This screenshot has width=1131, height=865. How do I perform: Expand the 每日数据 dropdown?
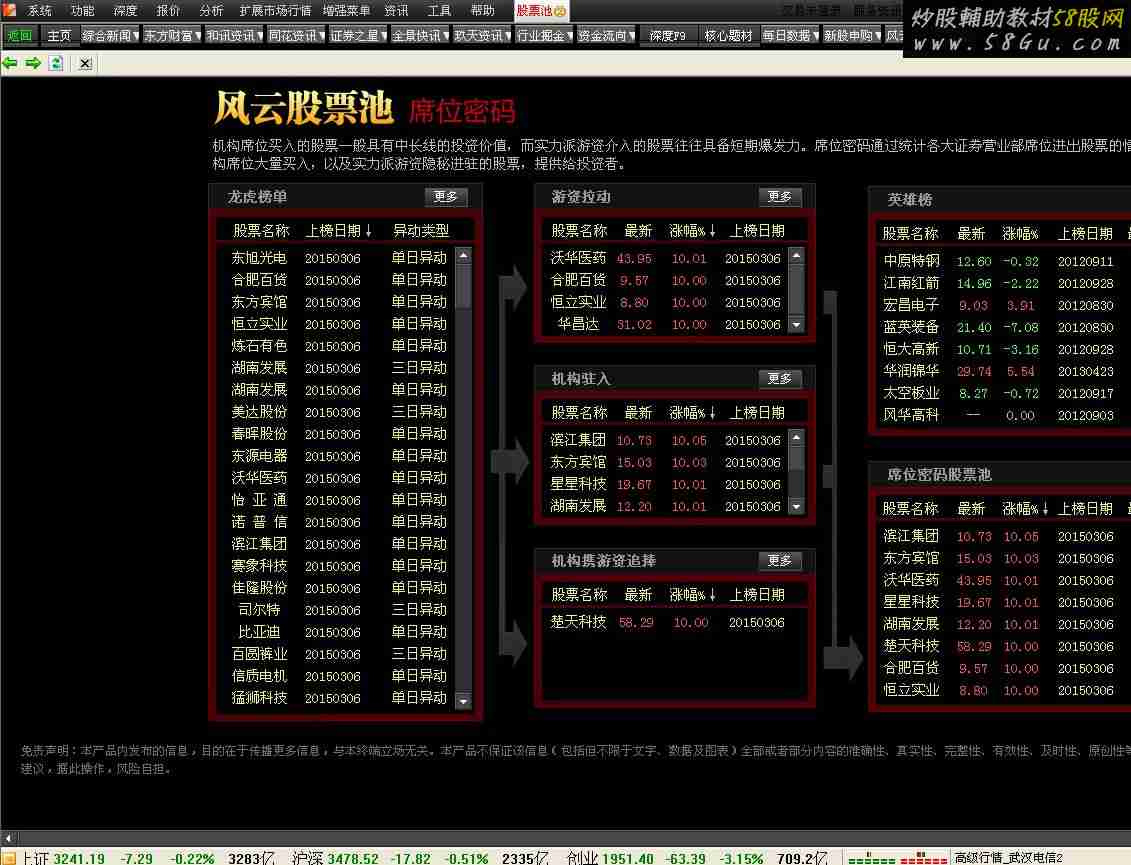click(791, 35)
